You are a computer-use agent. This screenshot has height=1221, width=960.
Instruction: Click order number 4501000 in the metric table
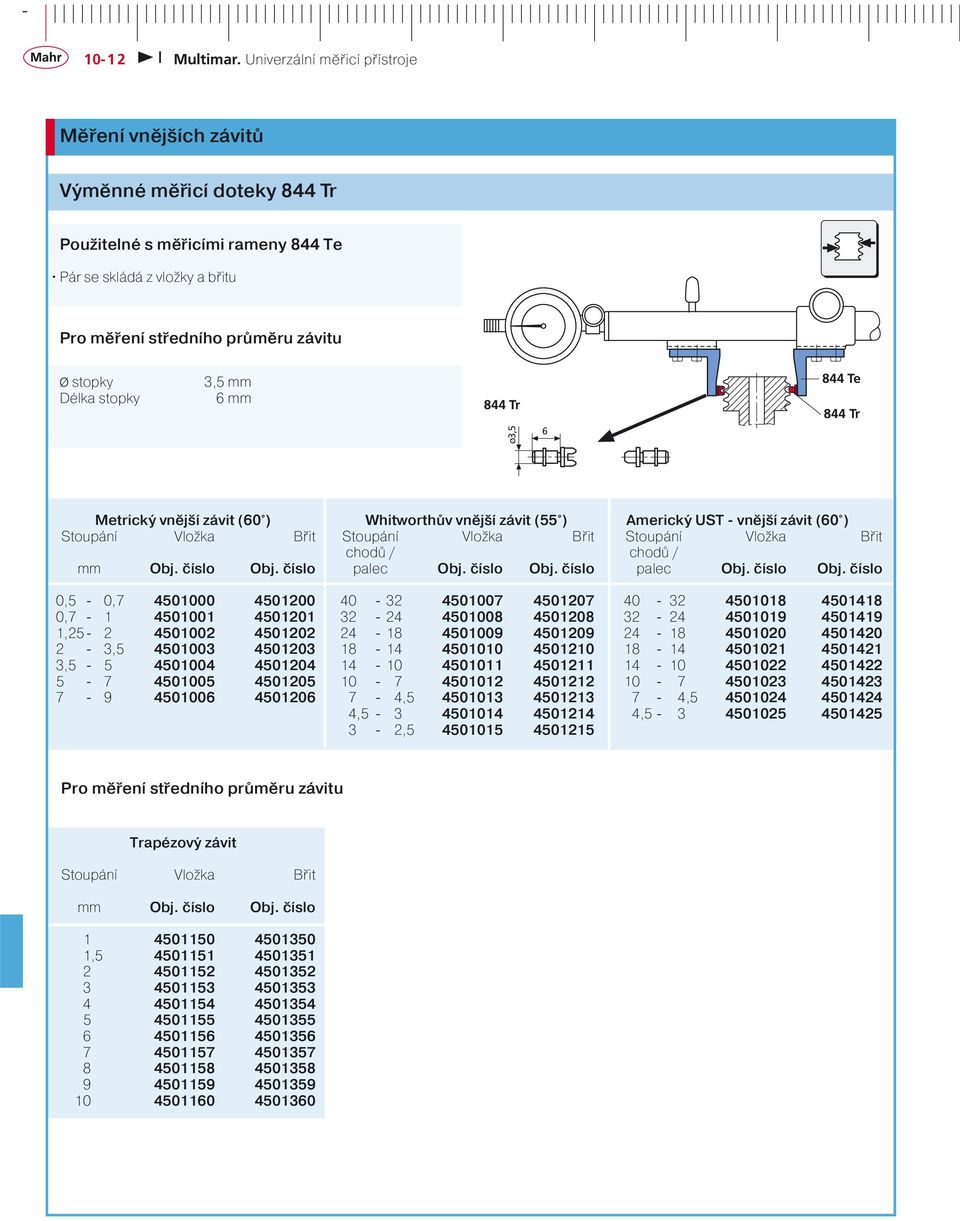[x=184, y=601]
